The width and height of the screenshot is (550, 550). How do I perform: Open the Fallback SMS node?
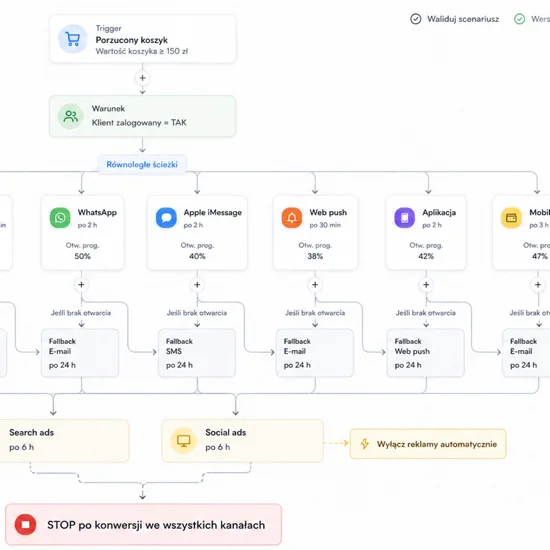(197, 353)
